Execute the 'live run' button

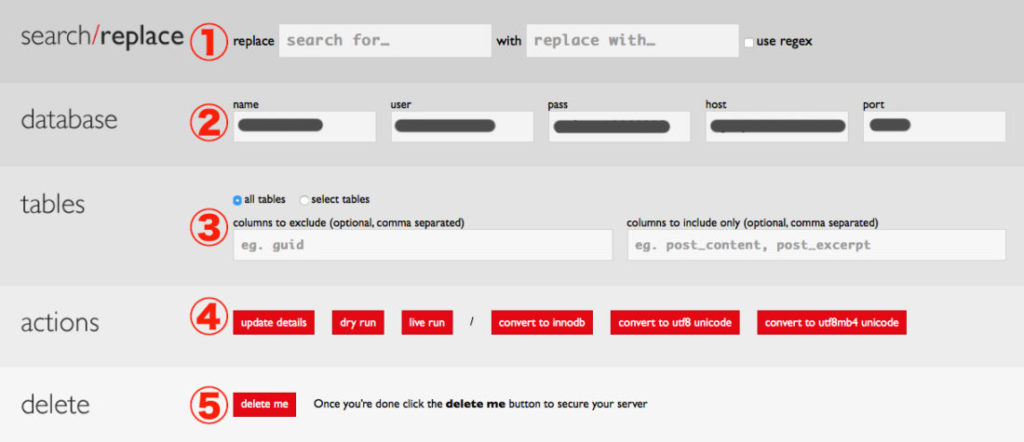[x=427, y=323]
